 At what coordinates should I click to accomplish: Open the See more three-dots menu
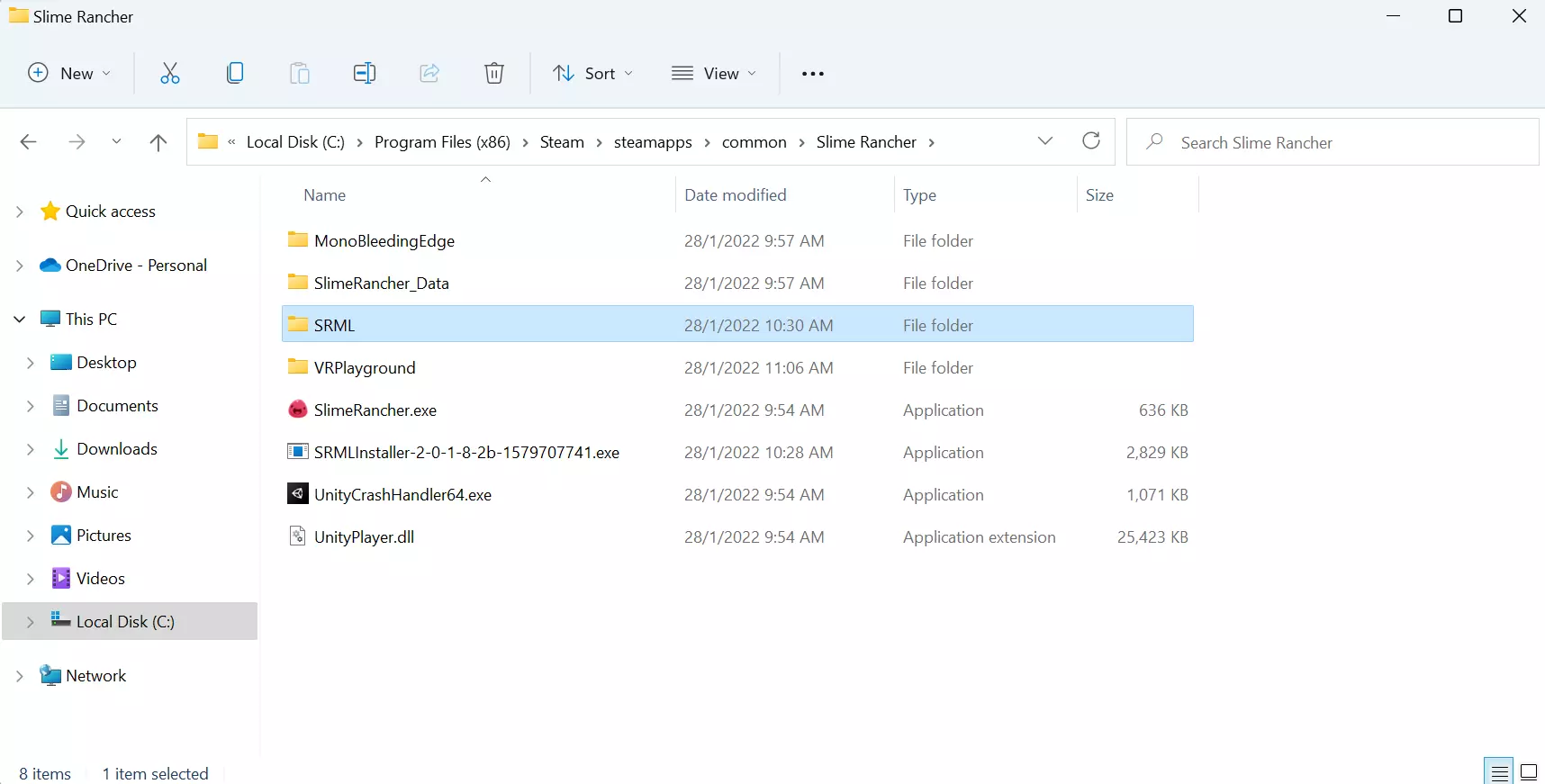click(812, 74)
